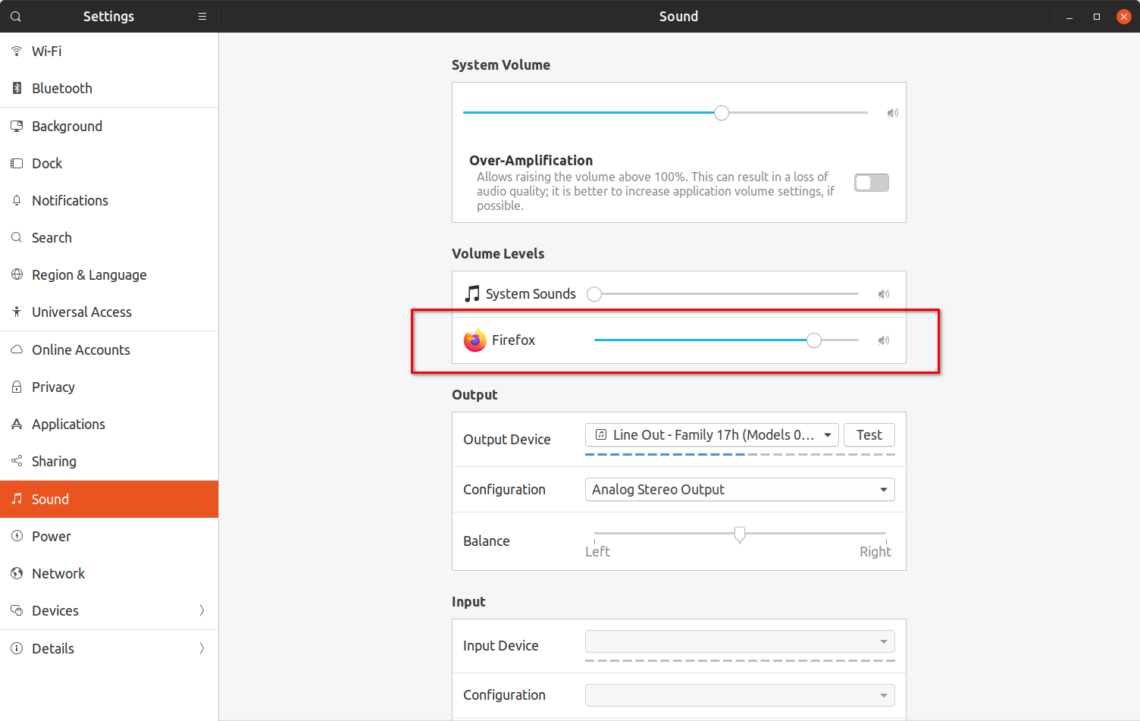Click the System Sounds volume slider handle
This screenshot has width=1140, height=721.
[x=594, y=294]
